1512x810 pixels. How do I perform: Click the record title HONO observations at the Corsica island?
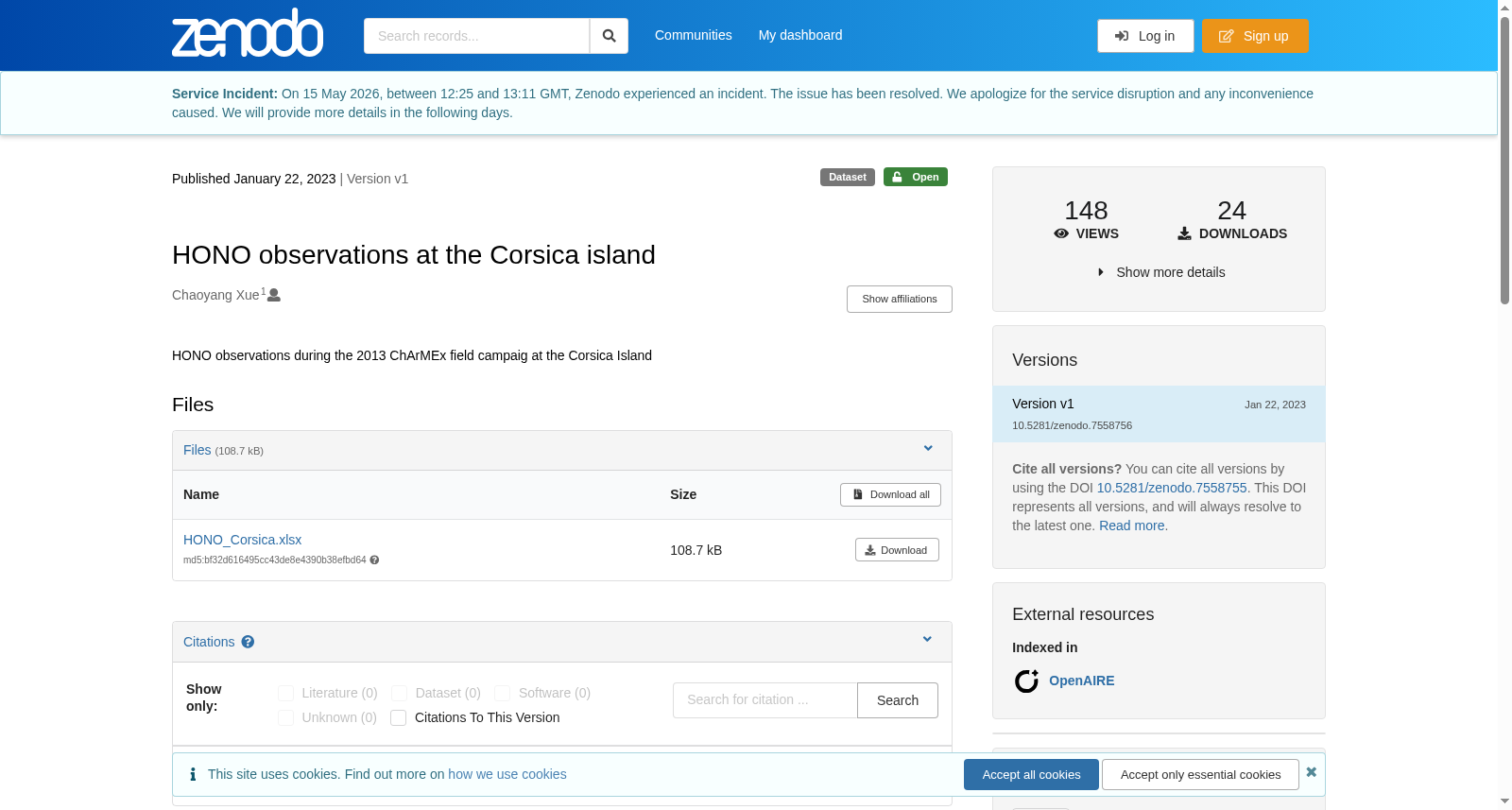414,254
